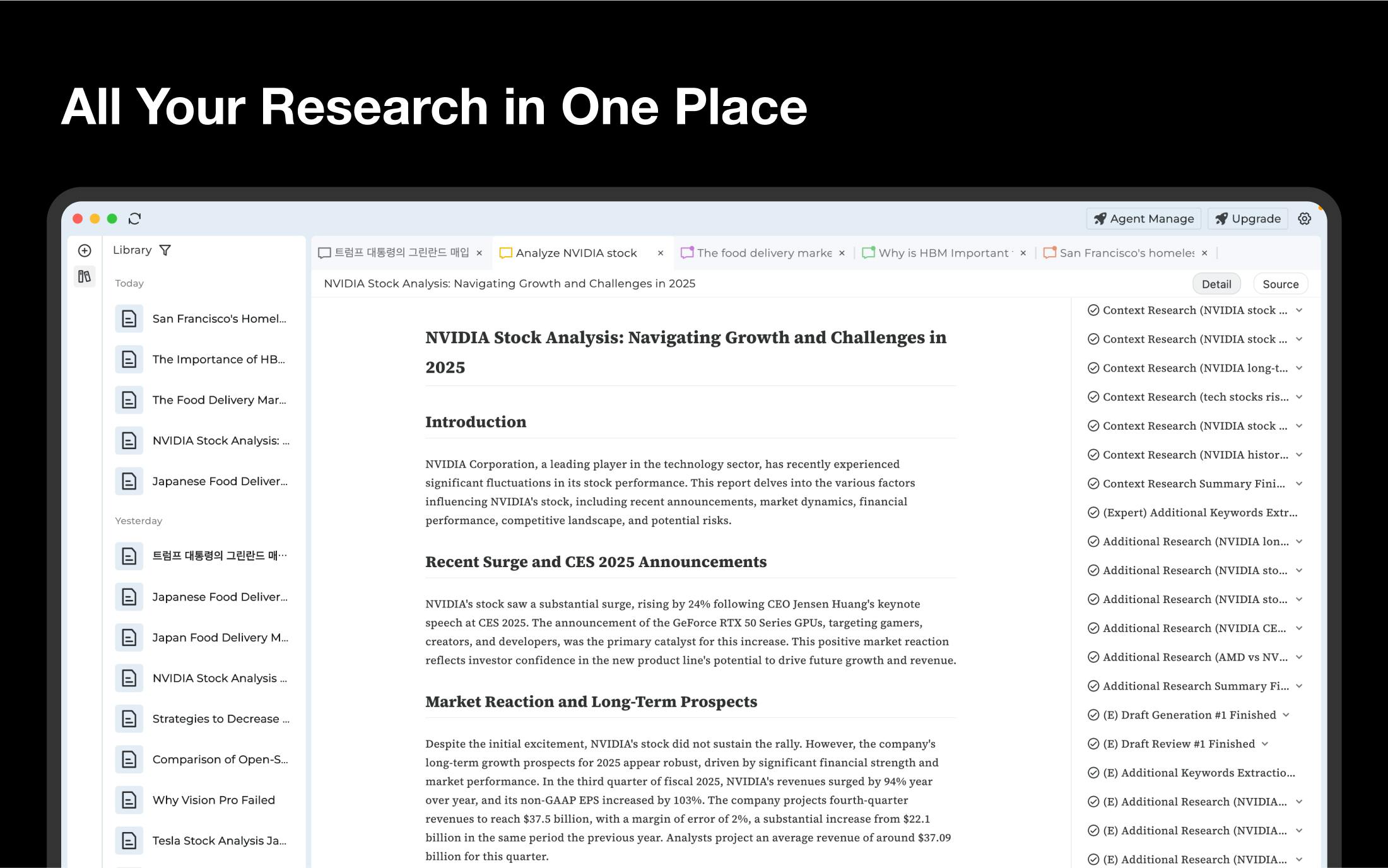Click the document icon for Strategies to Decrease
Screen dimensions: 1388x868
[129, 718]
